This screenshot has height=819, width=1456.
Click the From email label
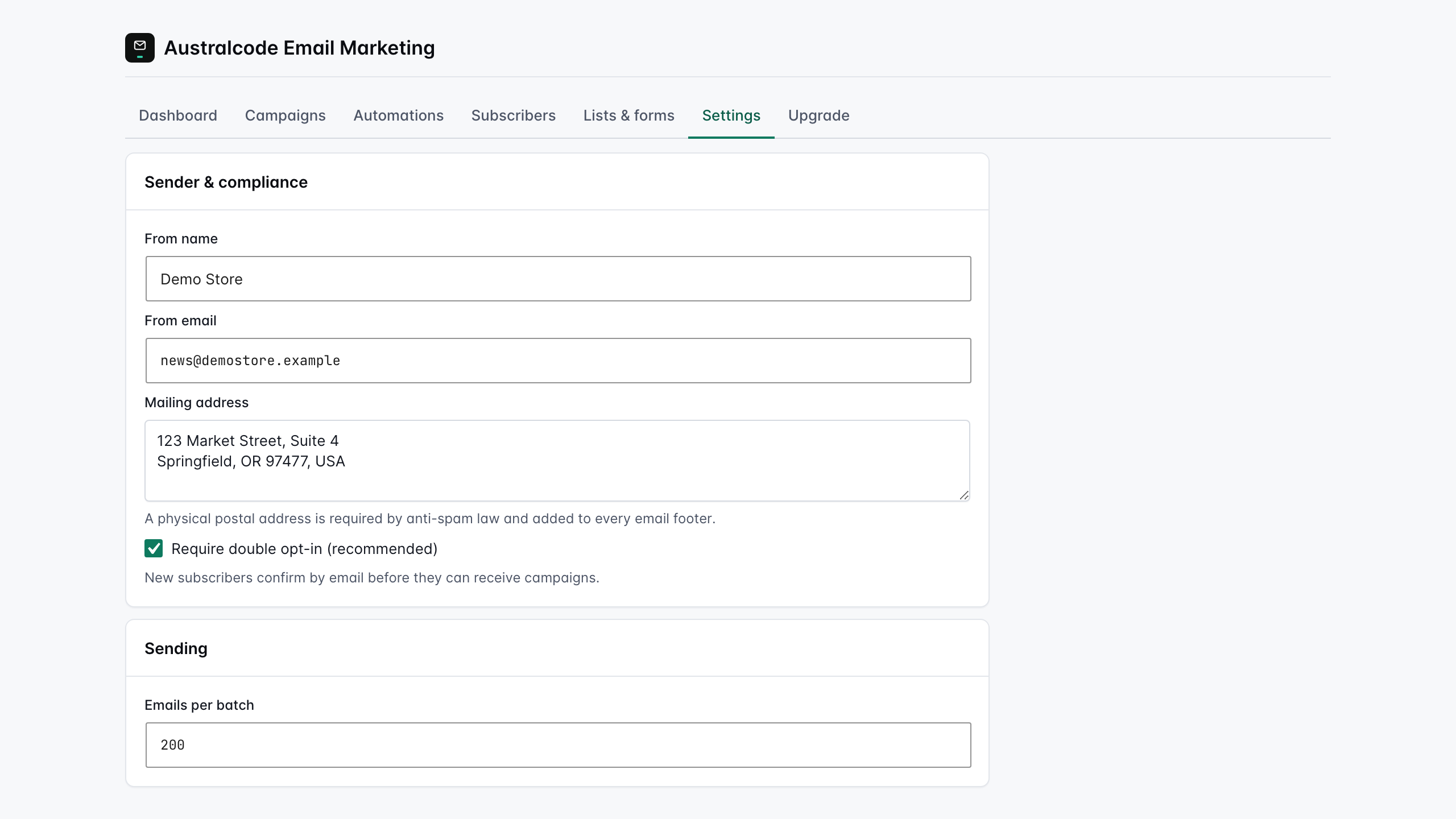point(180,321)
